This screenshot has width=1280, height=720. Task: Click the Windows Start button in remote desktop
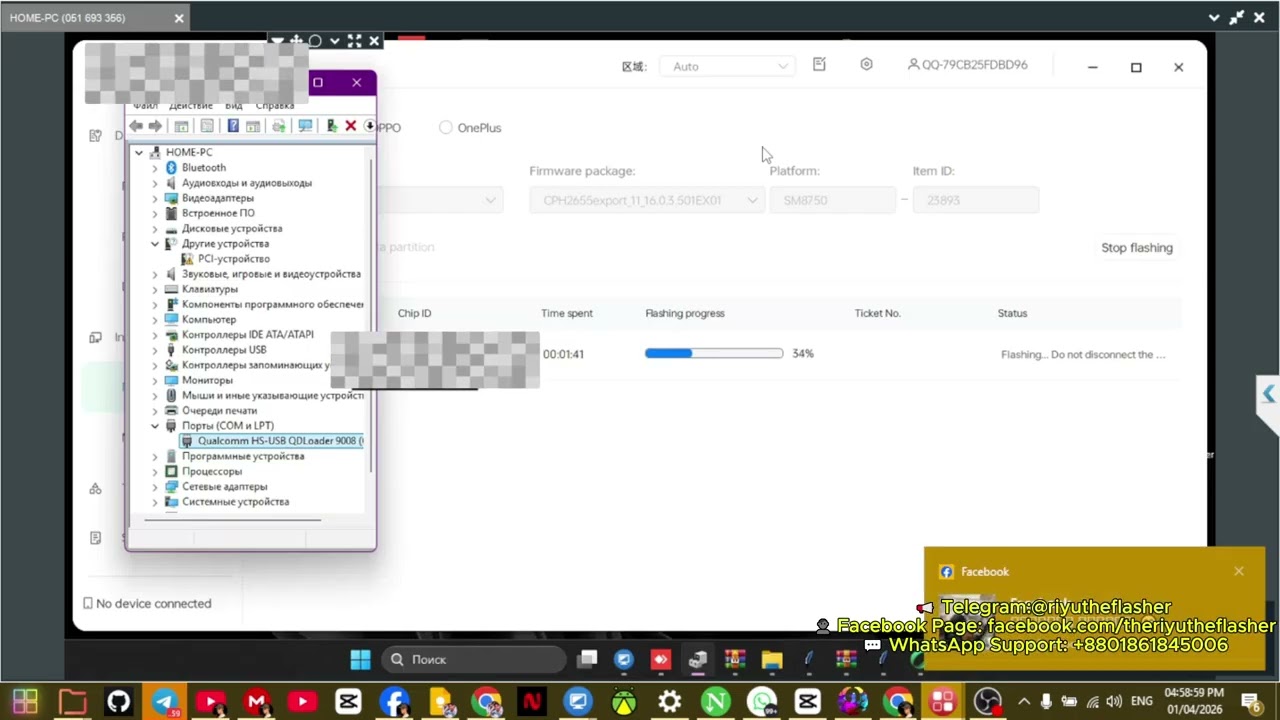360,659
